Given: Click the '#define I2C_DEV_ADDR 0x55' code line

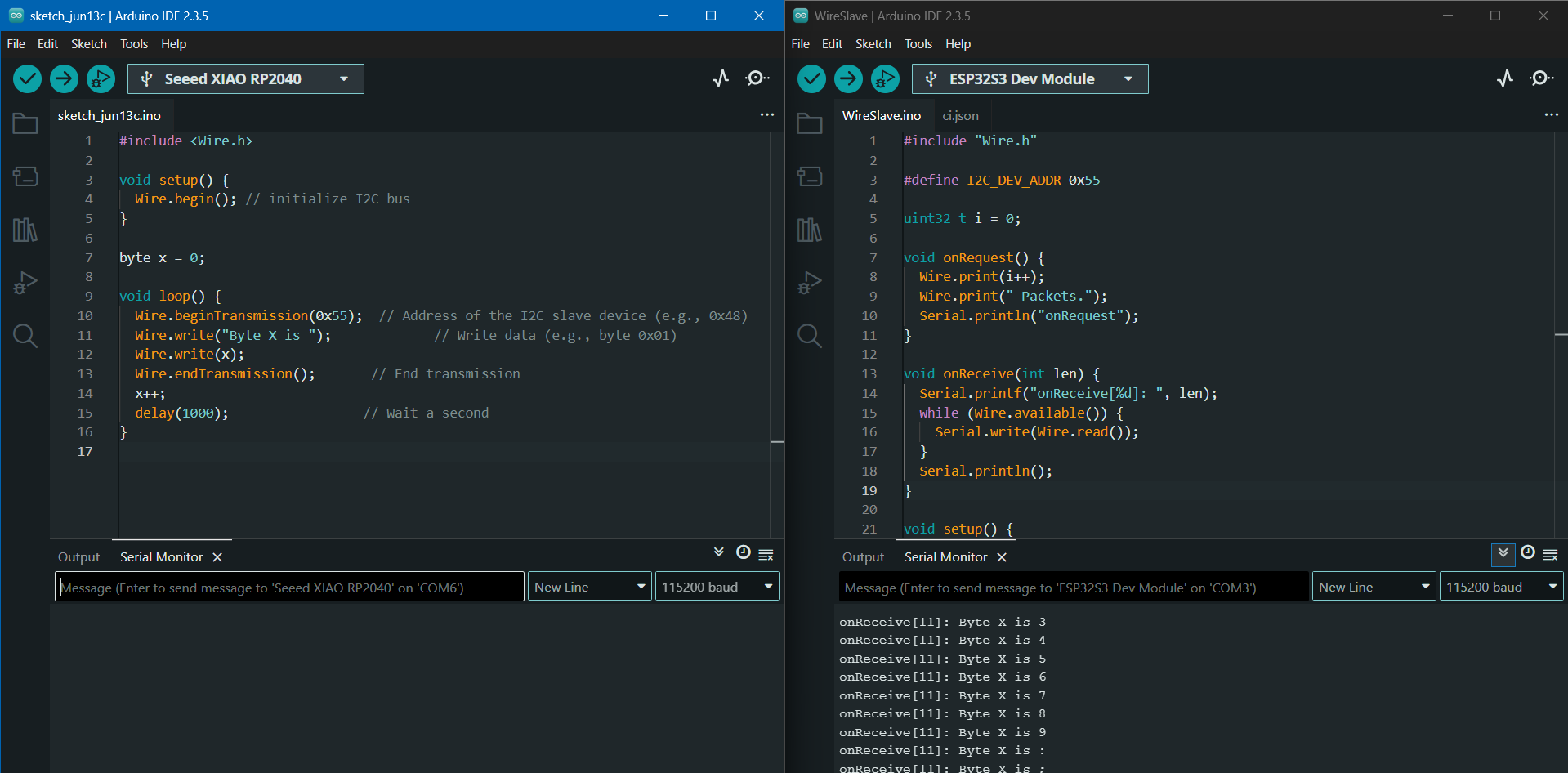Looking at the screenshot, I should pos(1002,180).
